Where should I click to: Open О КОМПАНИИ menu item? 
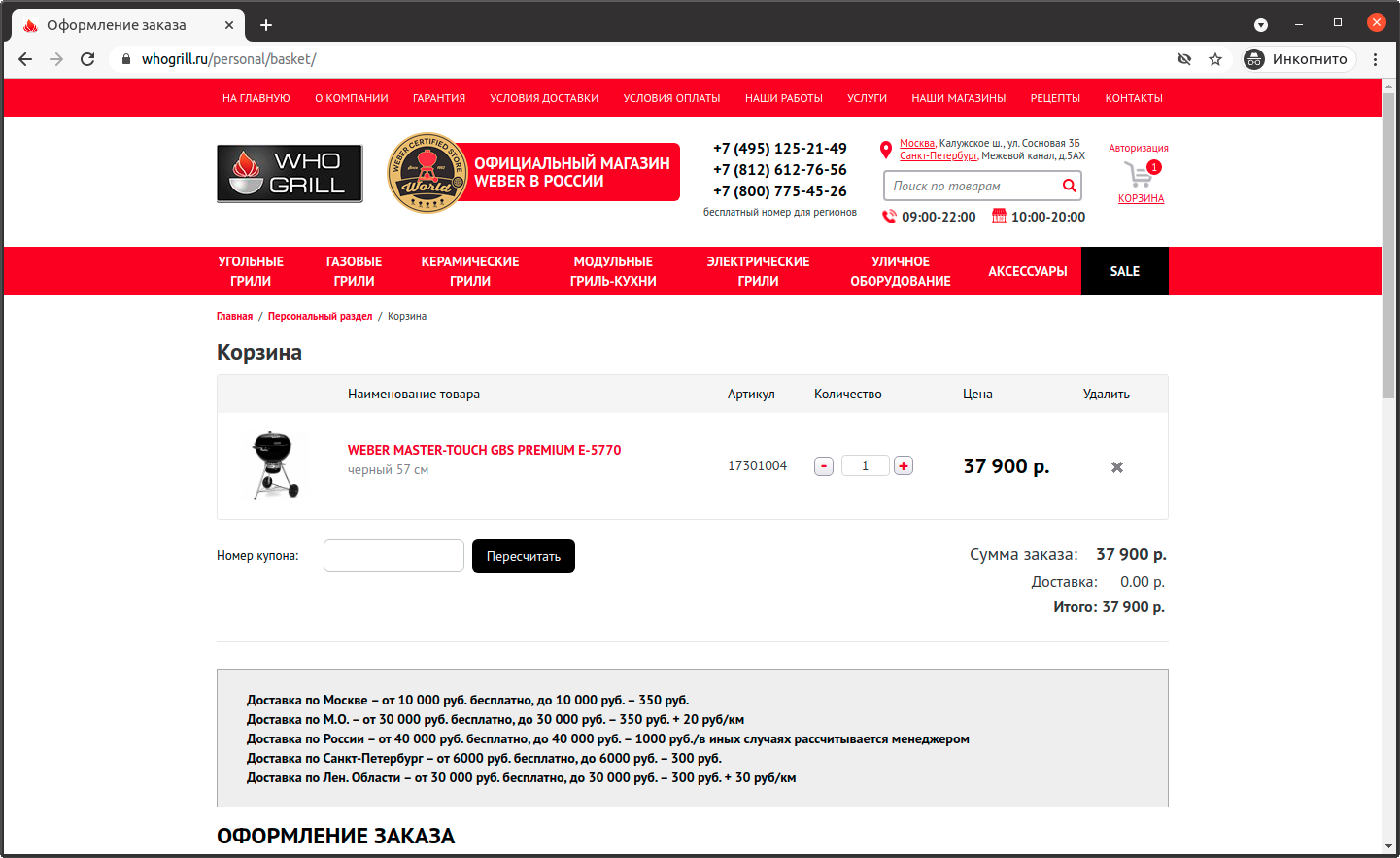(352, 98)
